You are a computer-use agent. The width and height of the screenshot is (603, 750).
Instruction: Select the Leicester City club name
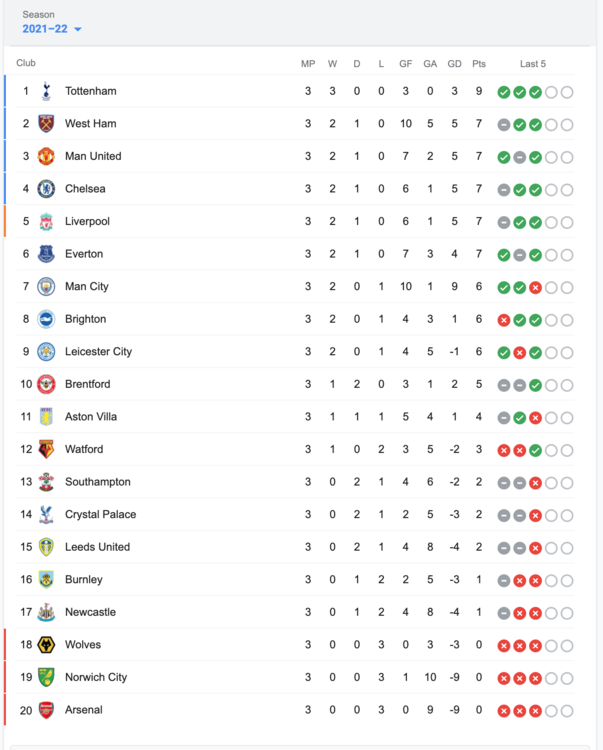[x=98, y=352]
